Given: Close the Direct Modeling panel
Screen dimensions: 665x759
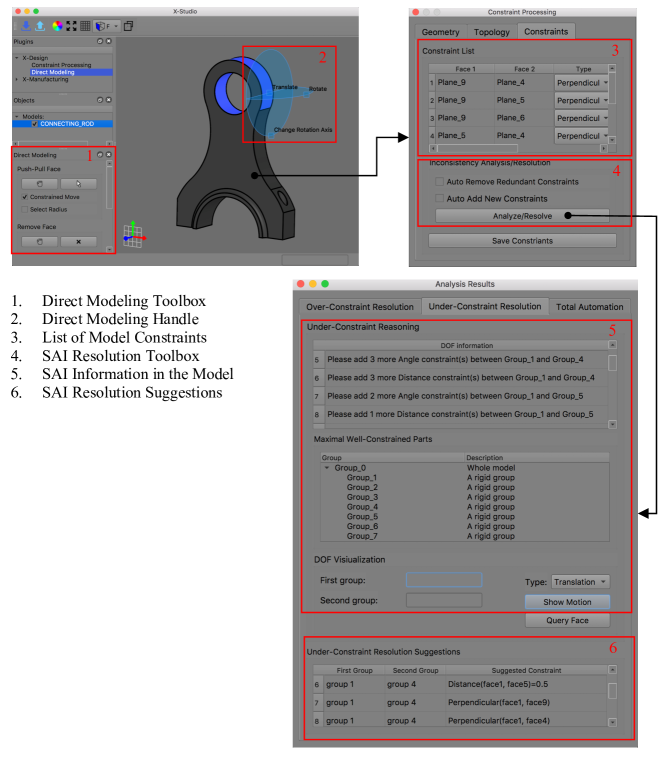Looking at the screenshot, I should pos(108,154).
